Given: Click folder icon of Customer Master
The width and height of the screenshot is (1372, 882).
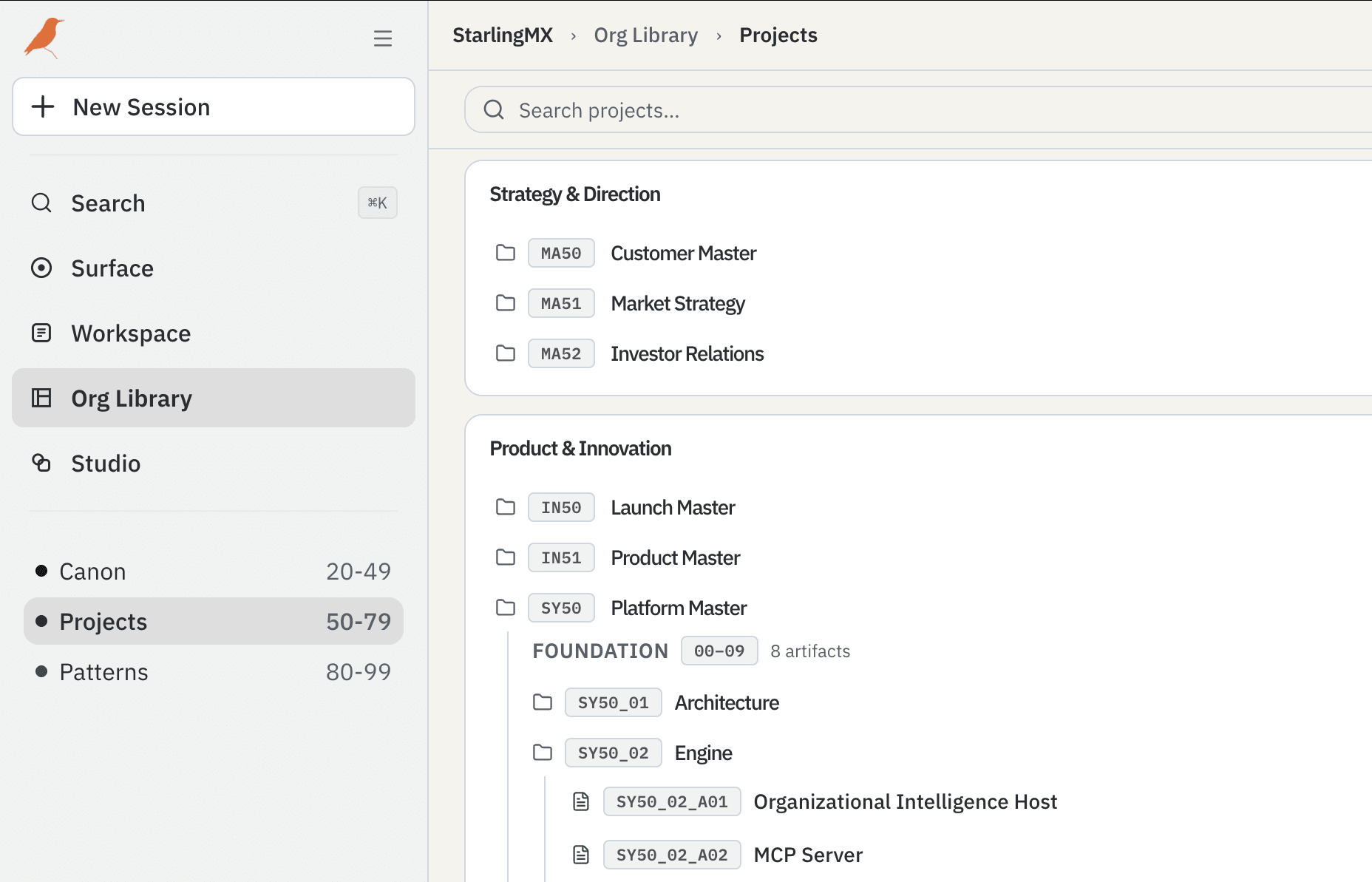Looking at the screenshot, I should click(506, 253).
